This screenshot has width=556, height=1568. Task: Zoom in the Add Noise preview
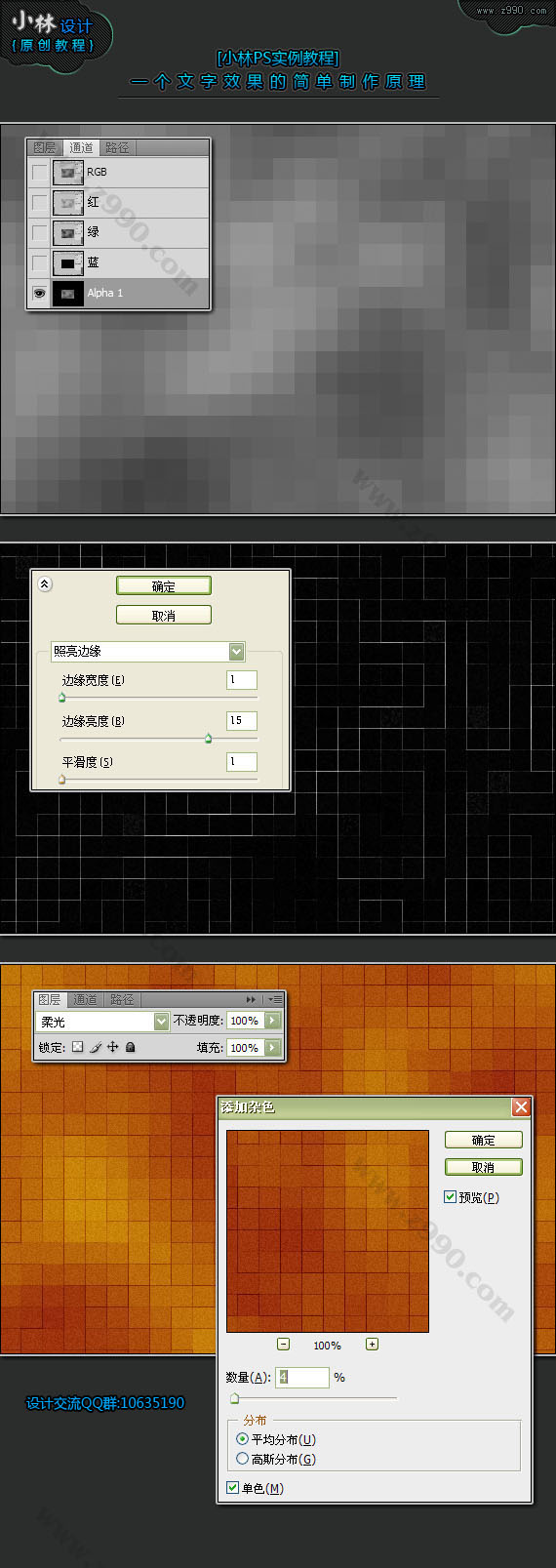click(372, 1344)
